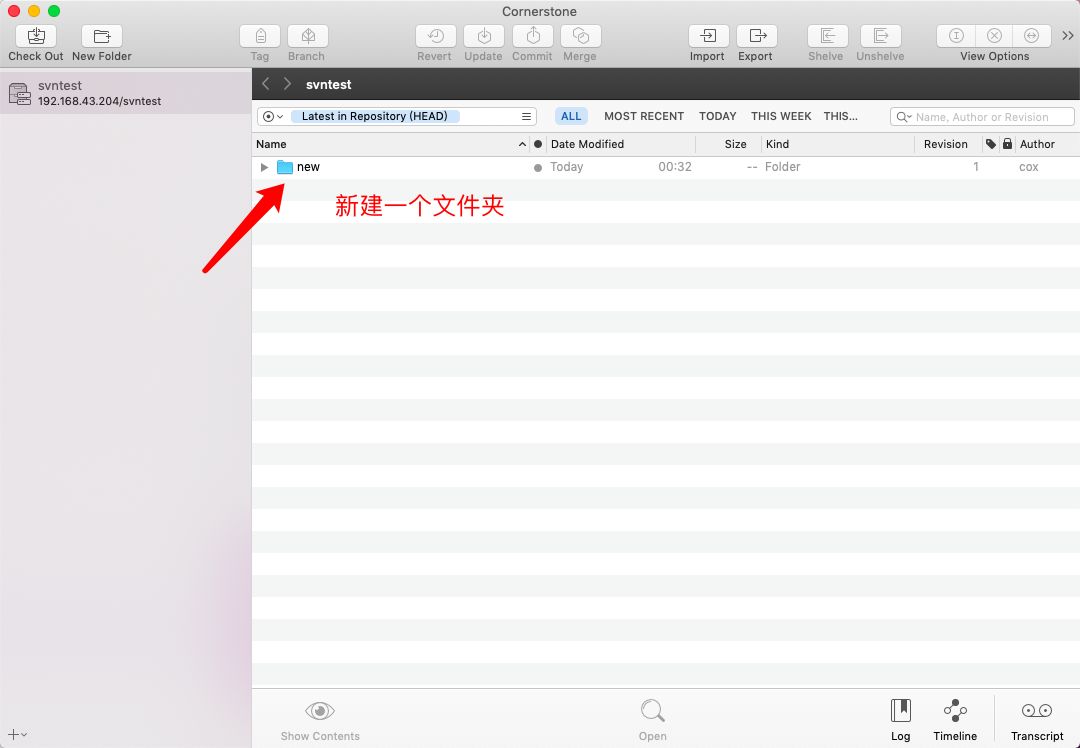1080x748 pixels.
Task: Sort by the Name column header
Action: [x=391, y=144]
